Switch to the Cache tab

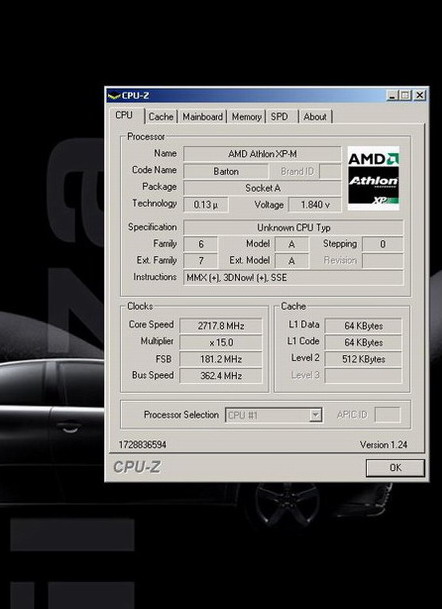click(161, 117)
